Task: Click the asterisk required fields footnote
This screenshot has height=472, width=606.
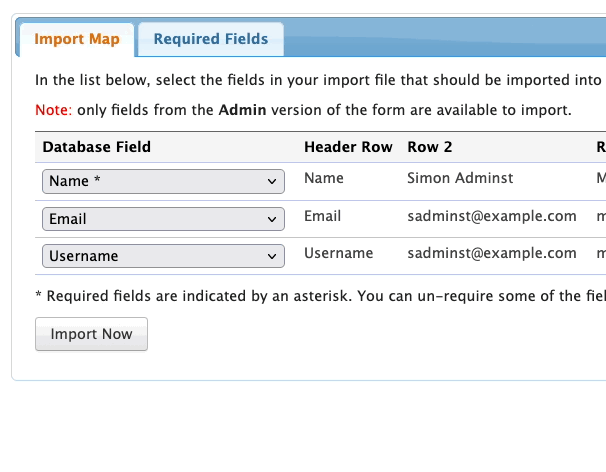Action: coord(320,296)
